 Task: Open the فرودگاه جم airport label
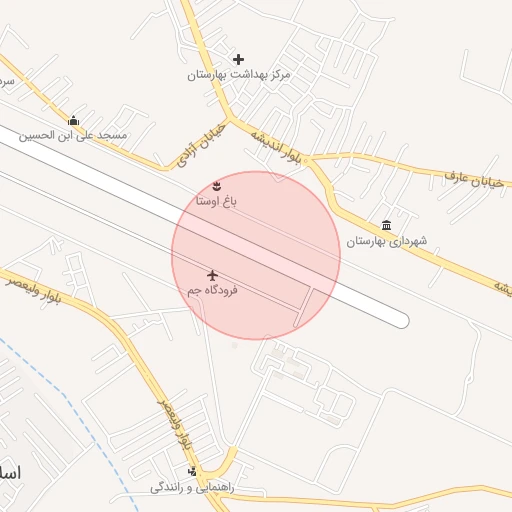point(212,291)
